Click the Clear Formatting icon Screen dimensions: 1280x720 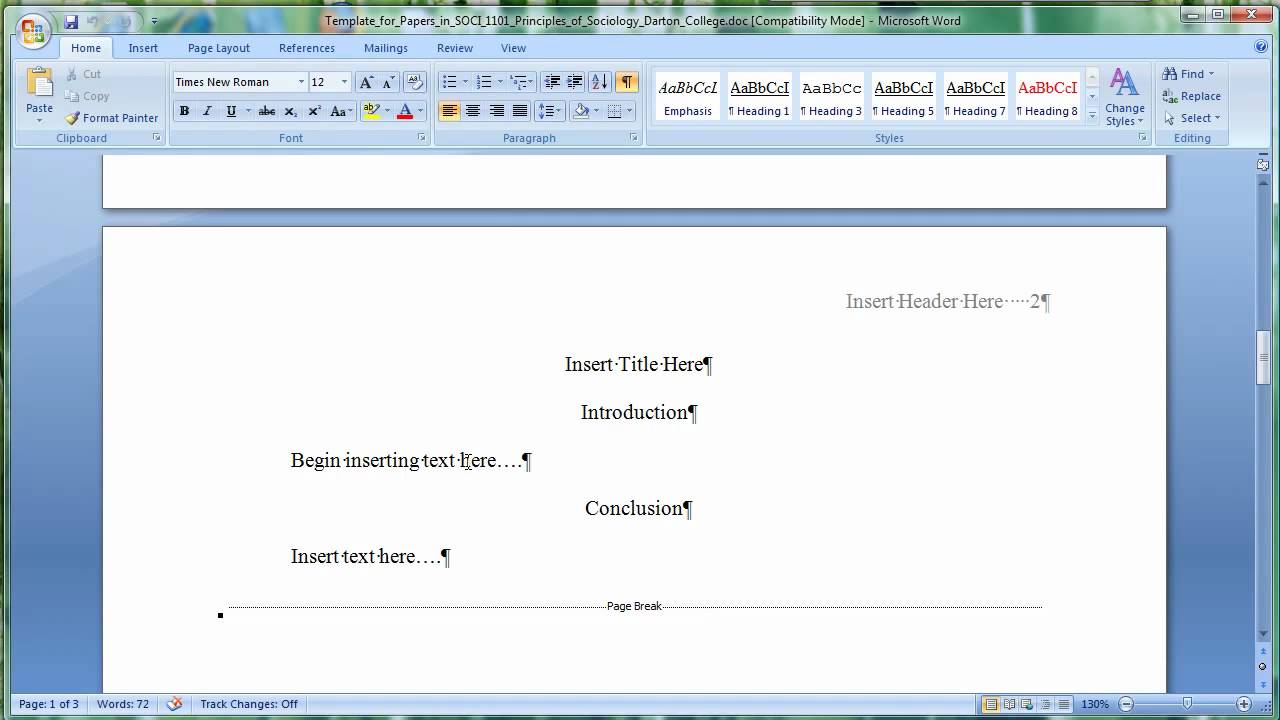(415, 82)
